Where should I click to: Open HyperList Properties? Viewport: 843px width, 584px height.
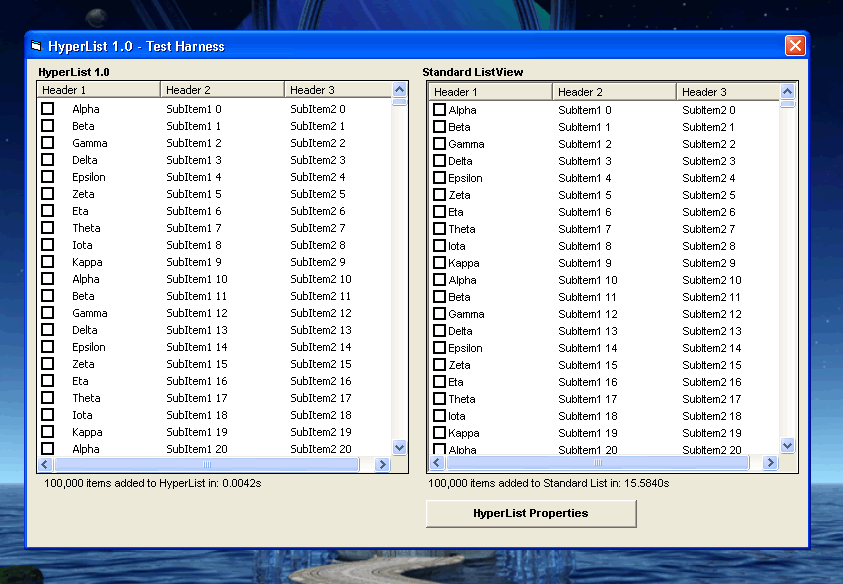coord(531,513)
